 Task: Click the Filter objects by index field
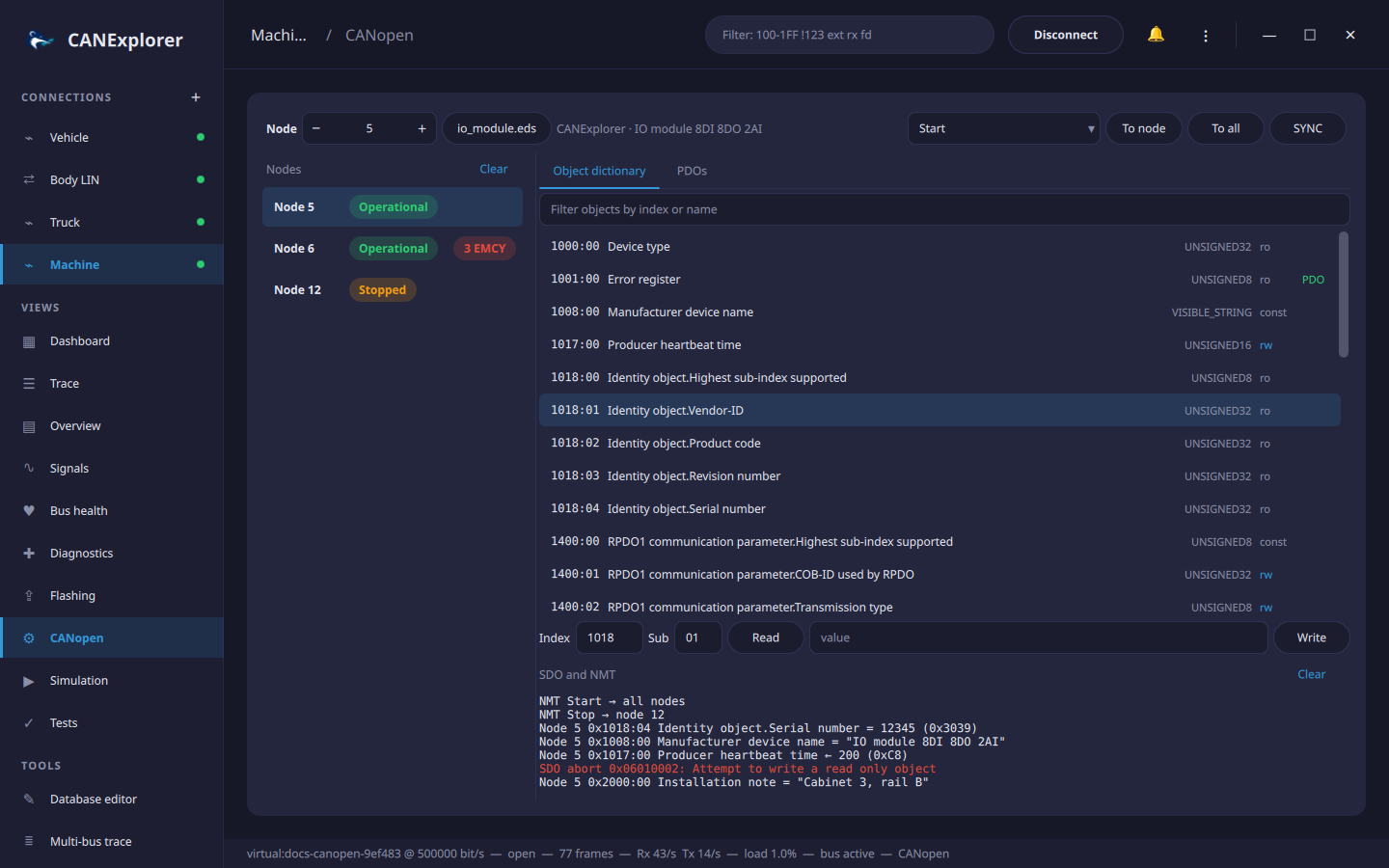click(x=944, y=209)
